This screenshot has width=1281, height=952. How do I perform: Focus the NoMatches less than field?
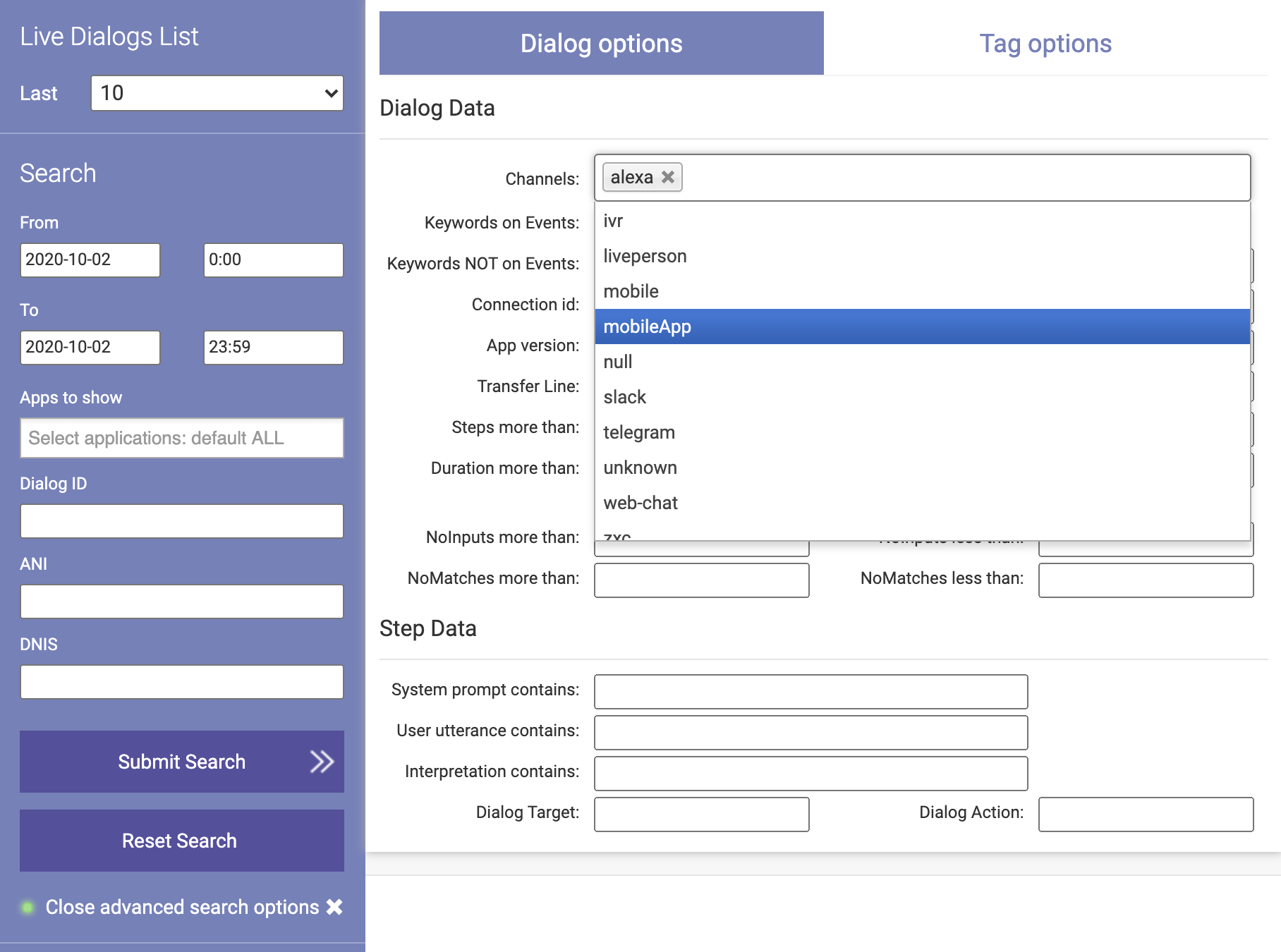tap(1145, 580)
